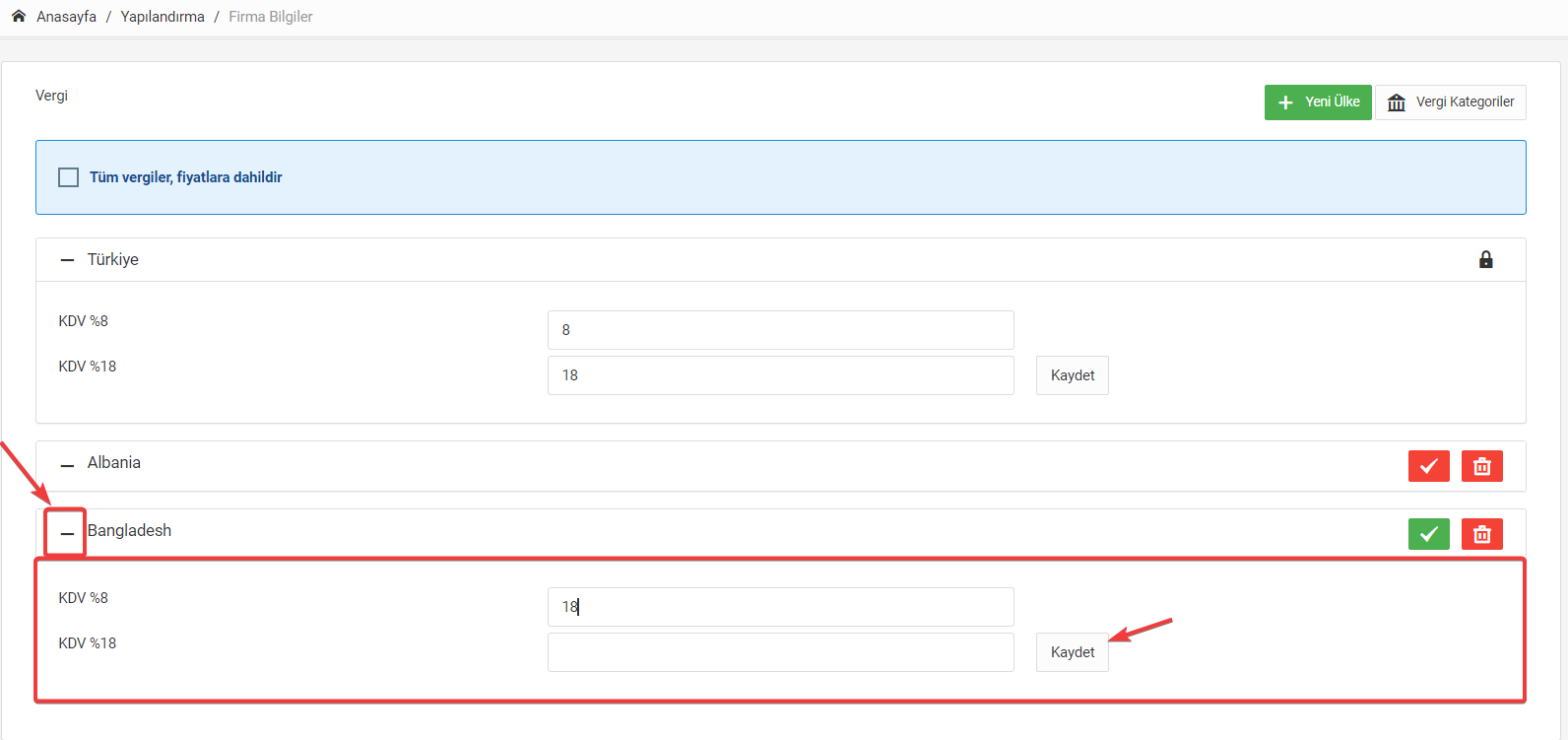This screenshot has width=1568, height=740.
Task: Open Anasayfa breadcrumb link
Action: click(66, 17)
